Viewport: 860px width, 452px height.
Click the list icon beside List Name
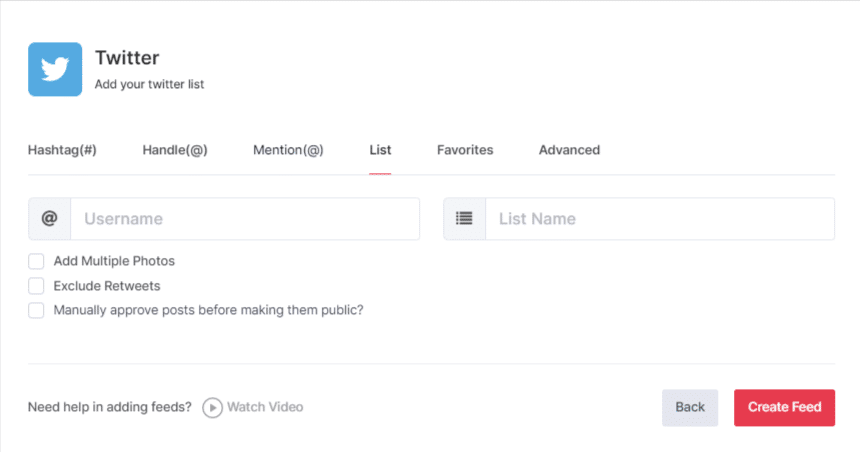coord(464,219)
